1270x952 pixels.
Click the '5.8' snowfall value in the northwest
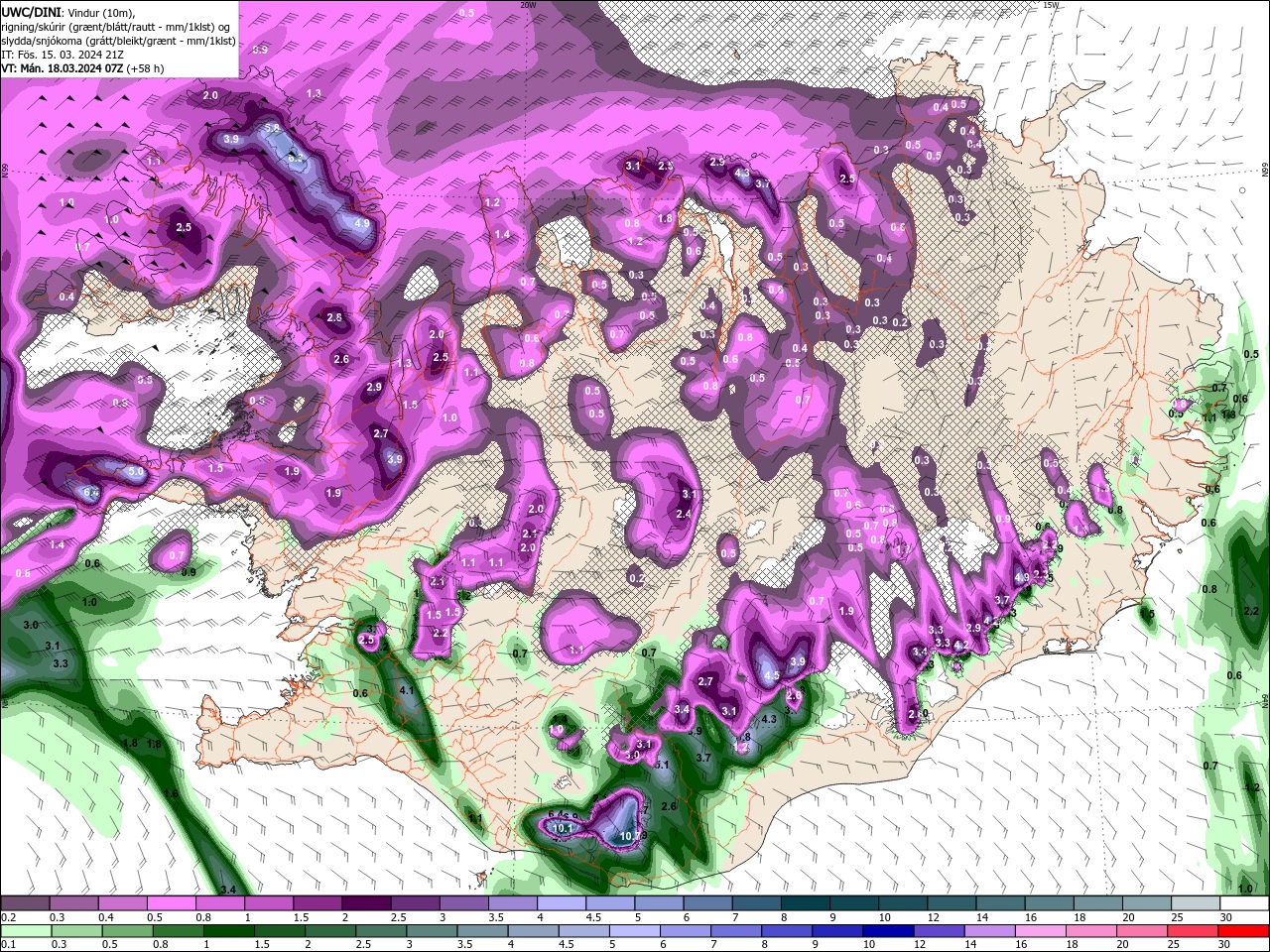tap(273, 129)
